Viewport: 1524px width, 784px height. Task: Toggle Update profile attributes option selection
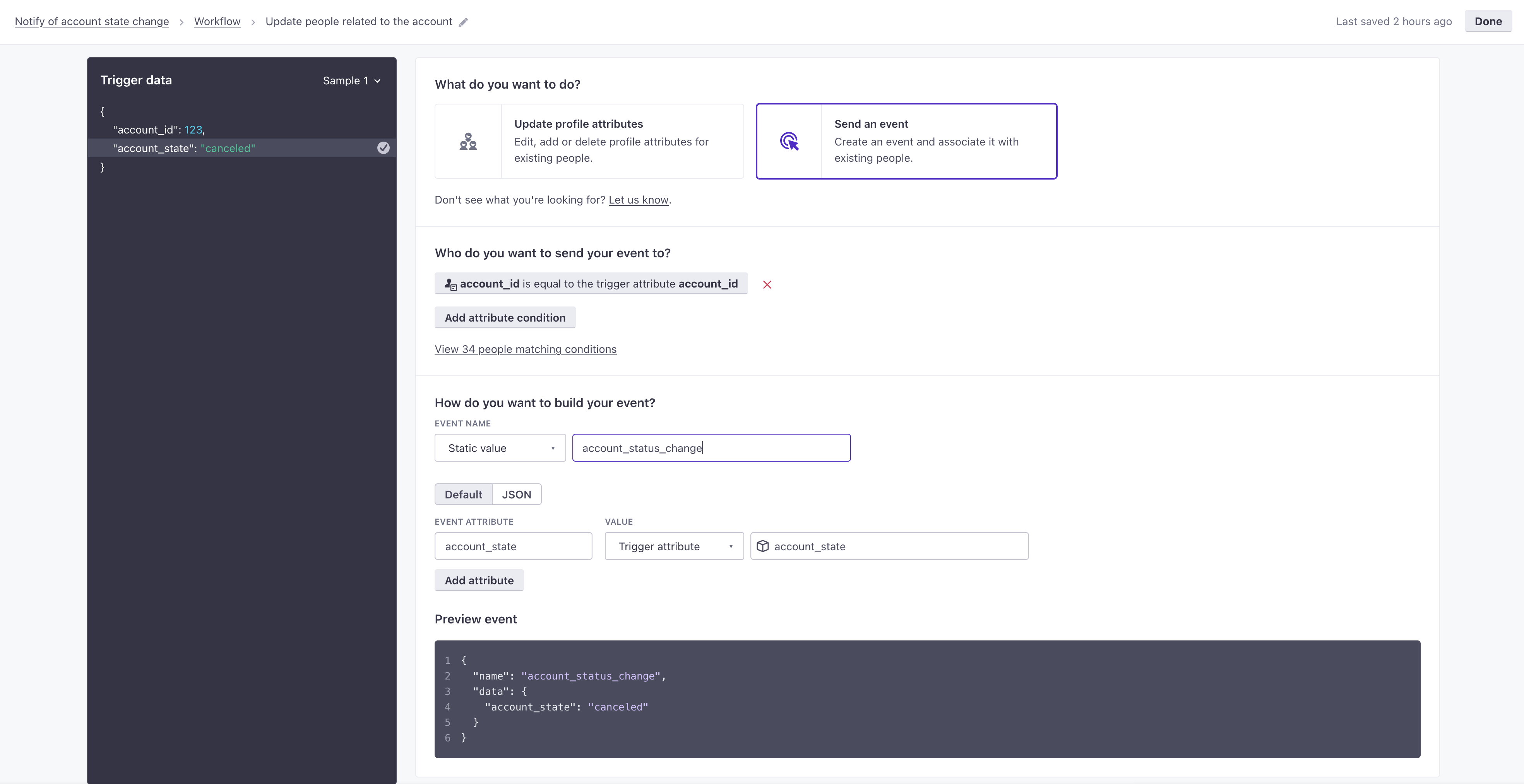pos(590,141)
